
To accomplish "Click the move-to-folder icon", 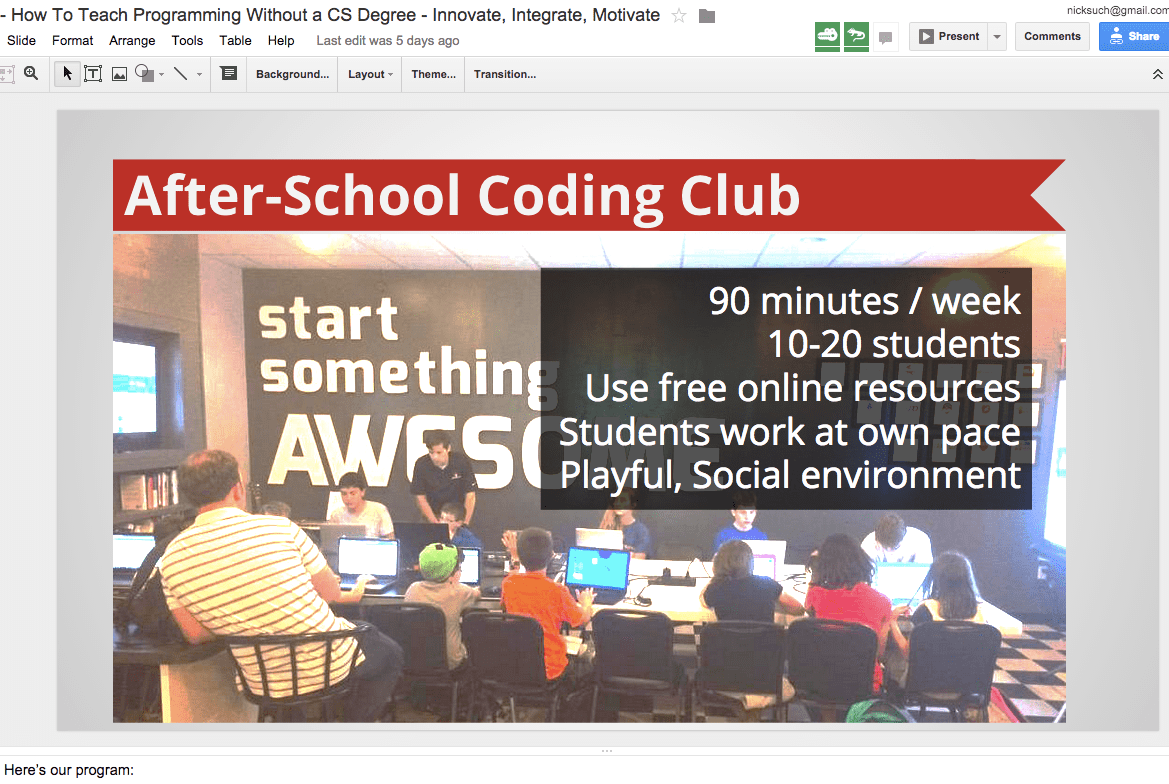I will coord(707,16).
